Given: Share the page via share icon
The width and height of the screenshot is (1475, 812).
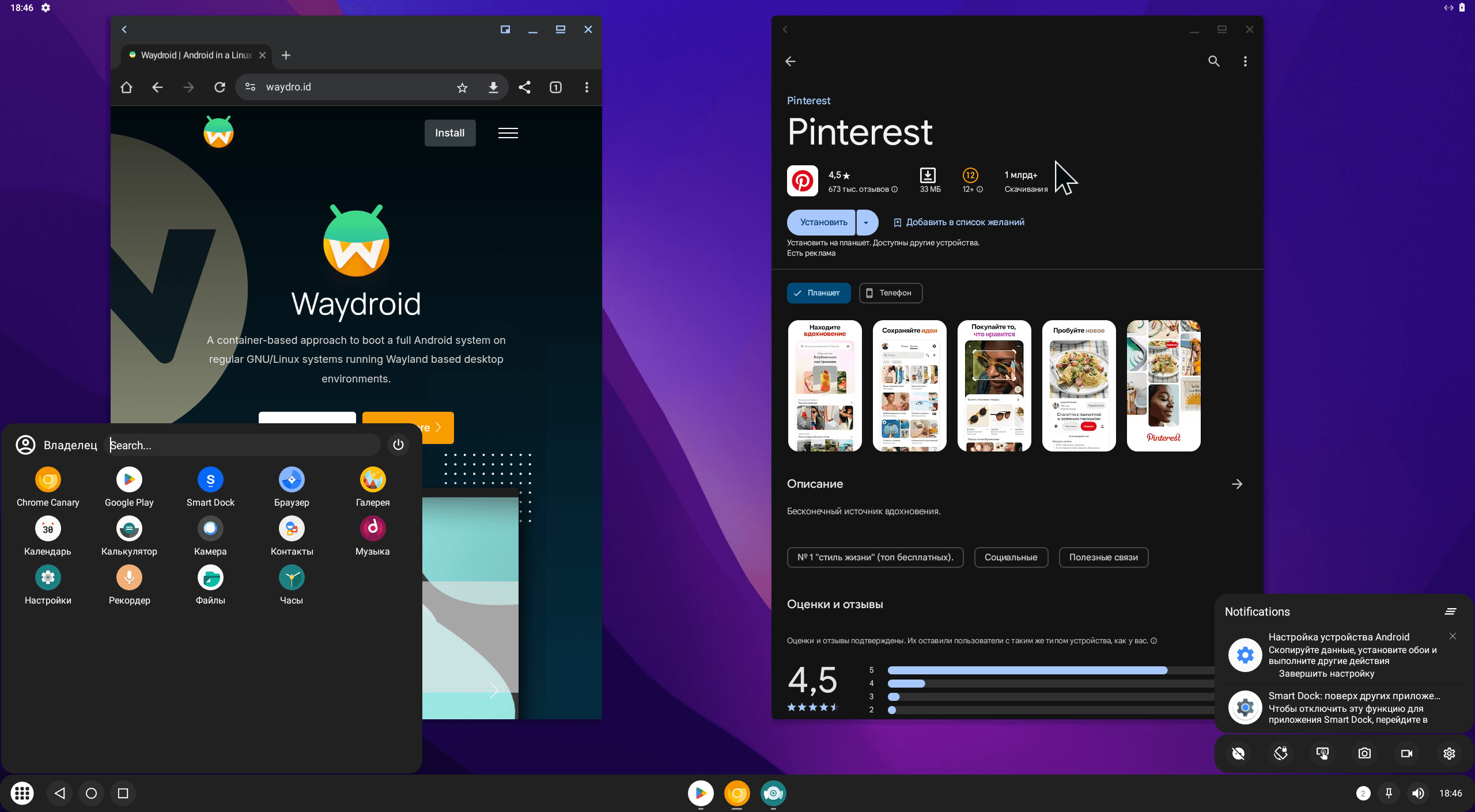Looking at the screenshot, I should click(524, 87).
